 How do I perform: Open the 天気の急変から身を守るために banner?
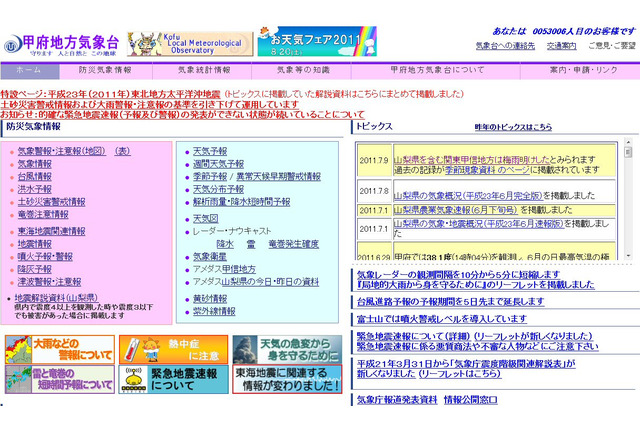pos(286,348)
